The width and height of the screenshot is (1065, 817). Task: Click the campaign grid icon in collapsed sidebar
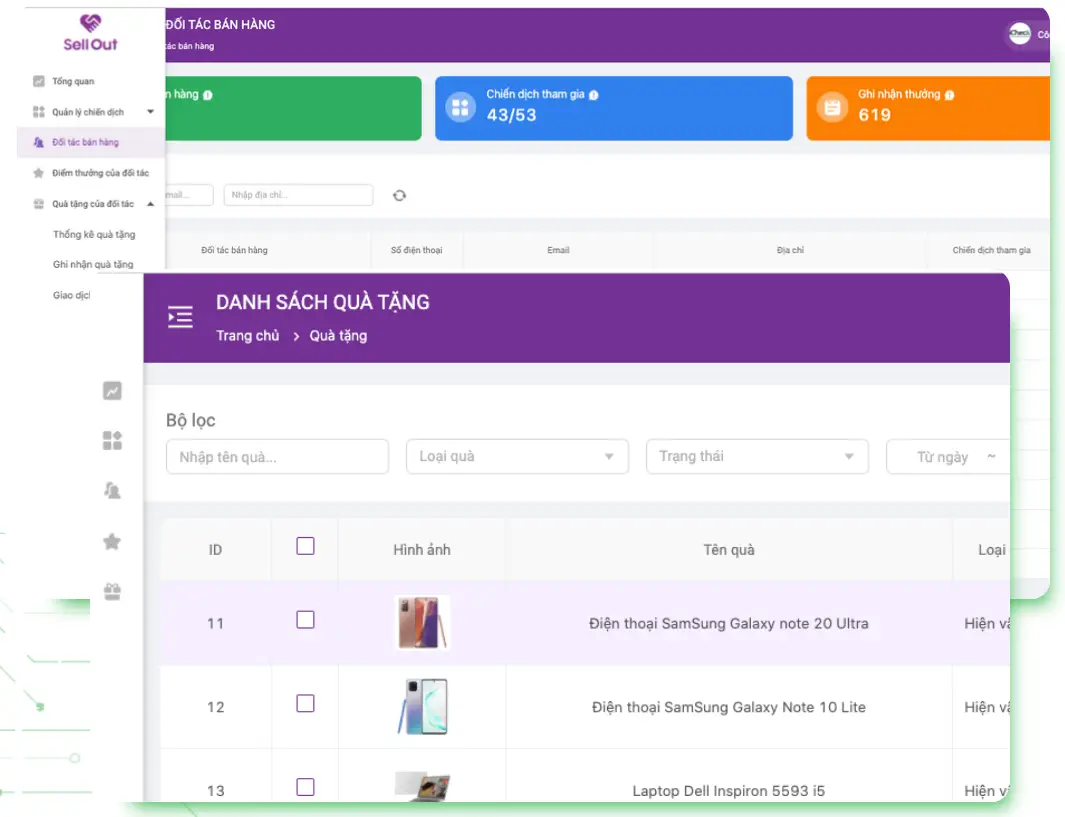pyautogui.click(x=112, y=440)
